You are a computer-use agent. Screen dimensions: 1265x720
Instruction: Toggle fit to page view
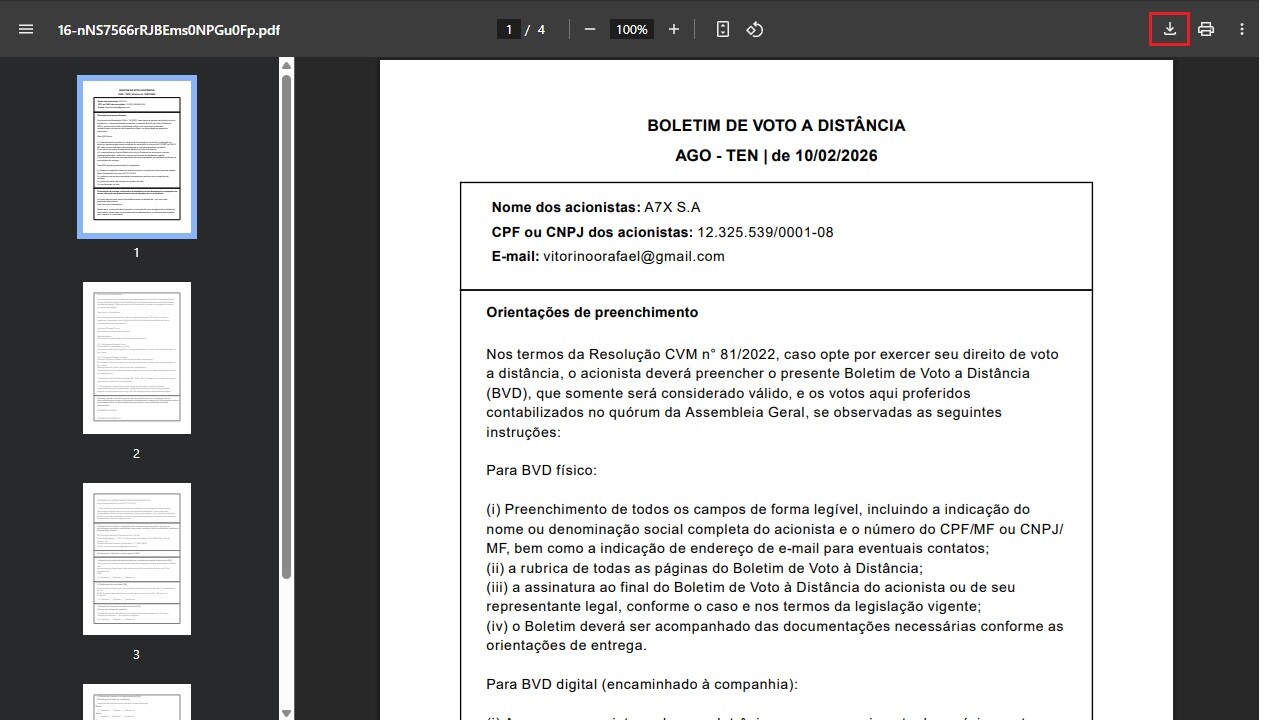coord(722,29)
